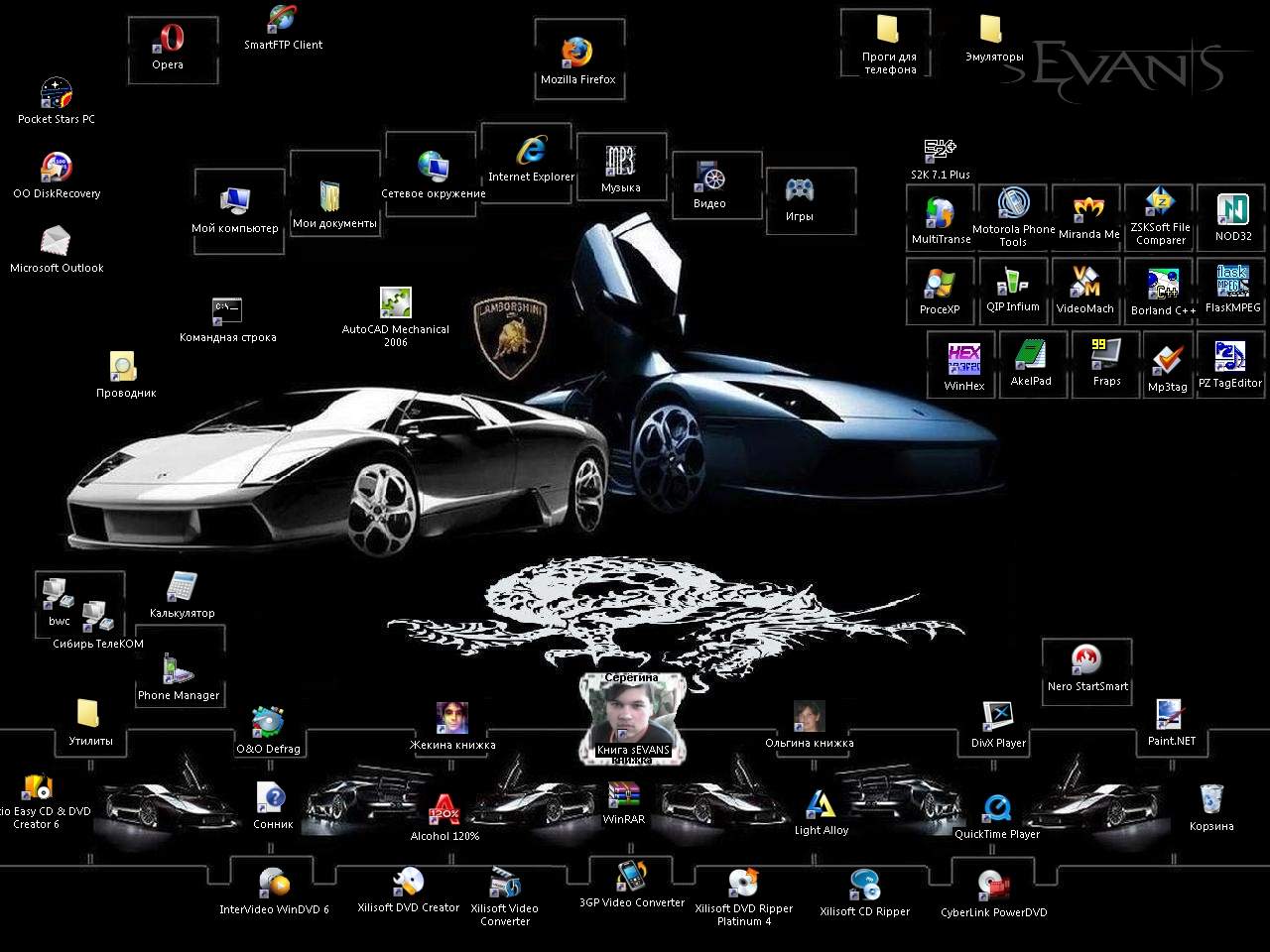The height and width of the screenshot is (952, 1270).
Task: Open Сибирь ТелеКОМ connection icon
Action: pyautogui.click(x=98, y=618)
